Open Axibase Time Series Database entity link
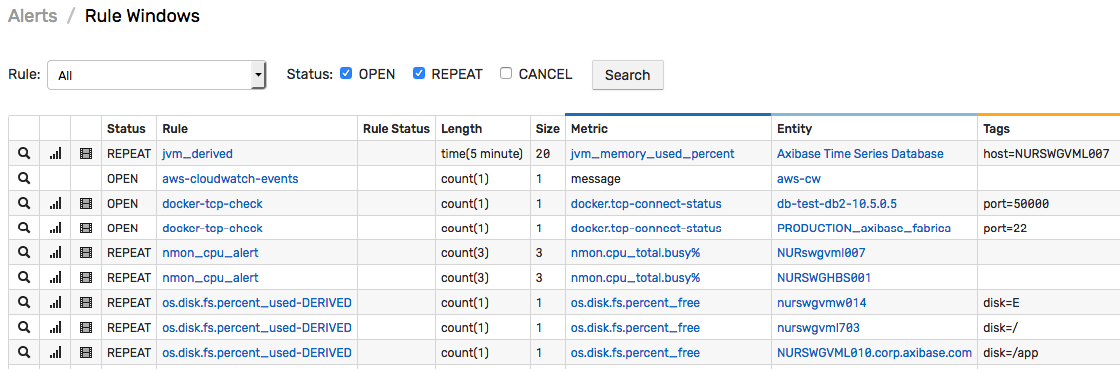1120x369 pixels. tap(860, 153)
